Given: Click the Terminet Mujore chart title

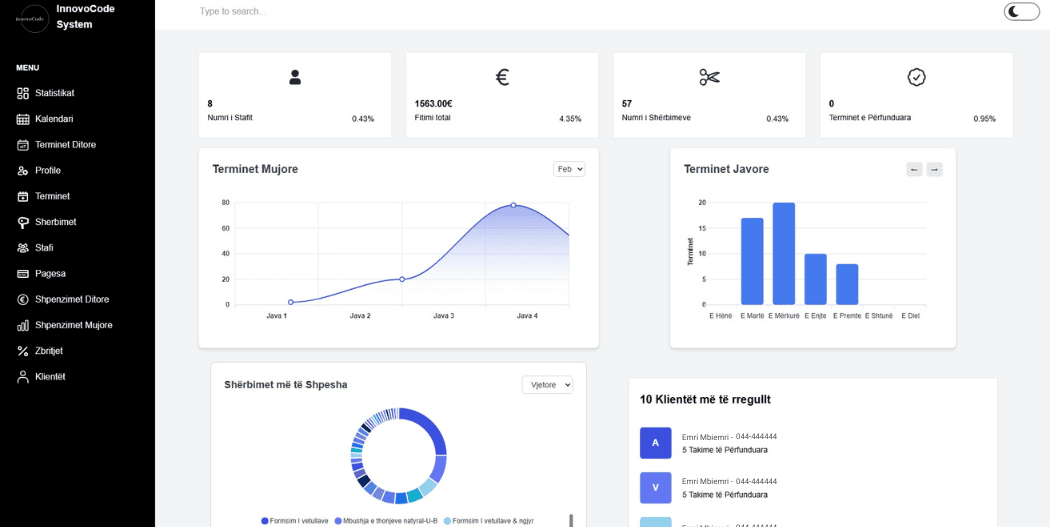Looking at the screenshot, I should coord(255,169).
